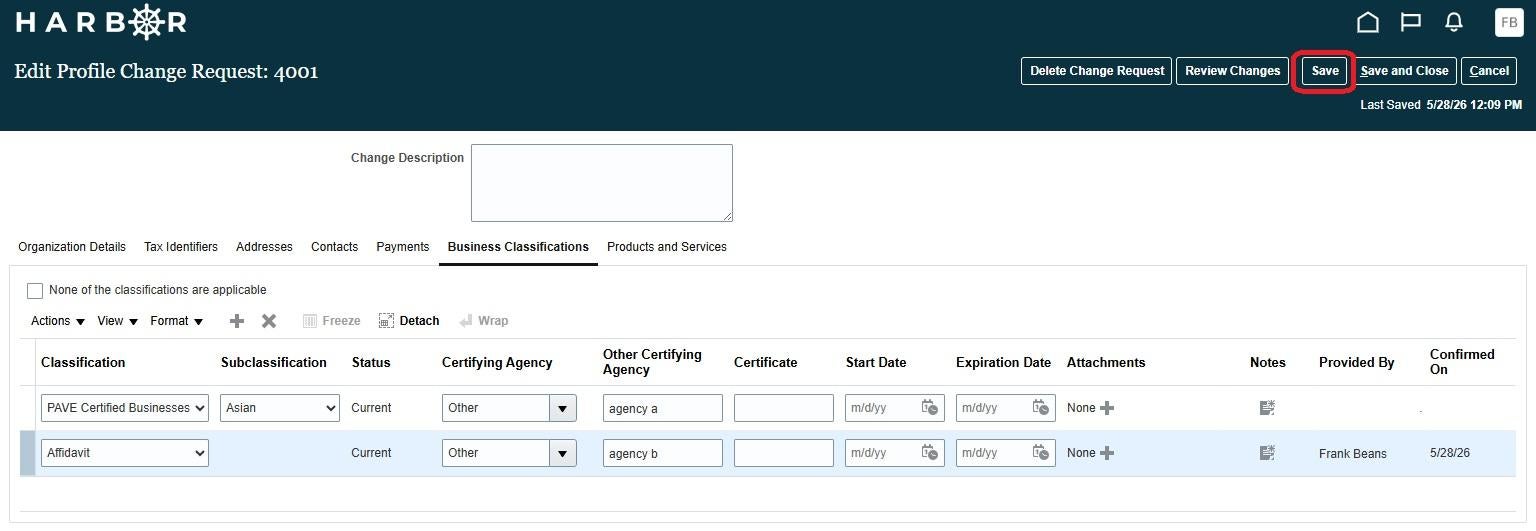Click Certificate field in PAVE row
This screenshot has height=531, width=1536.
(x=784, y=408)
